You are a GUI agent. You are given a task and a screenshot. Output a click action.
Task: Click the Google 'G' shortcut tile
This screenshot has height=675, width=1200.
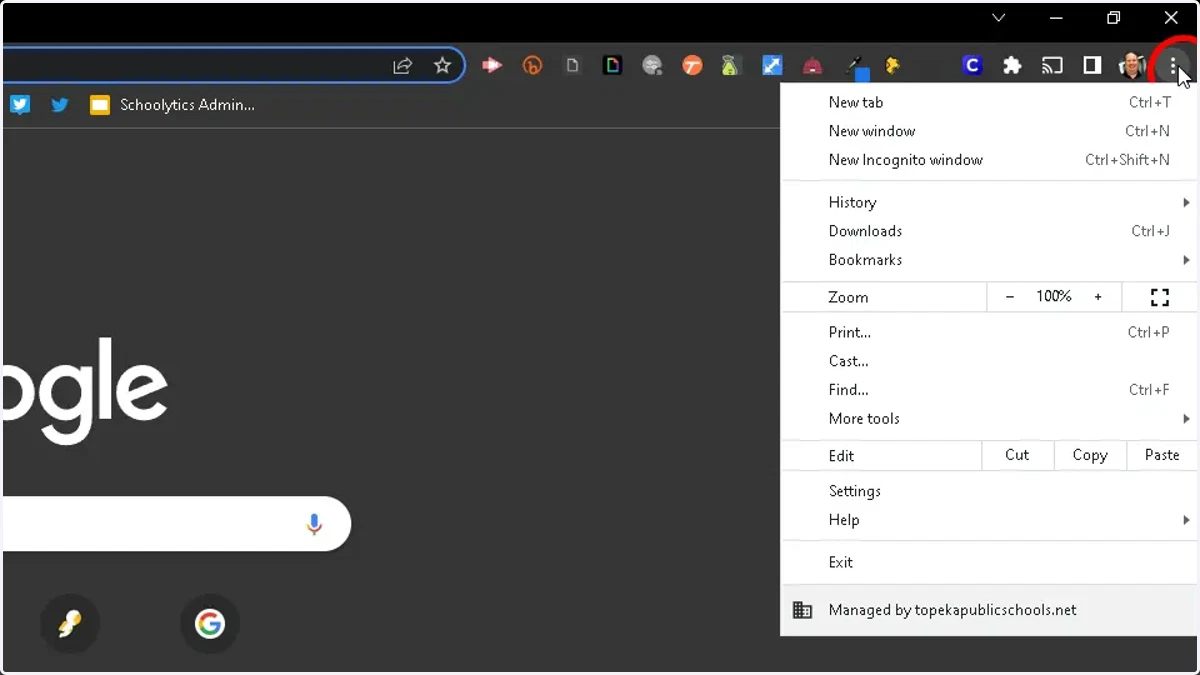(210, 624)
